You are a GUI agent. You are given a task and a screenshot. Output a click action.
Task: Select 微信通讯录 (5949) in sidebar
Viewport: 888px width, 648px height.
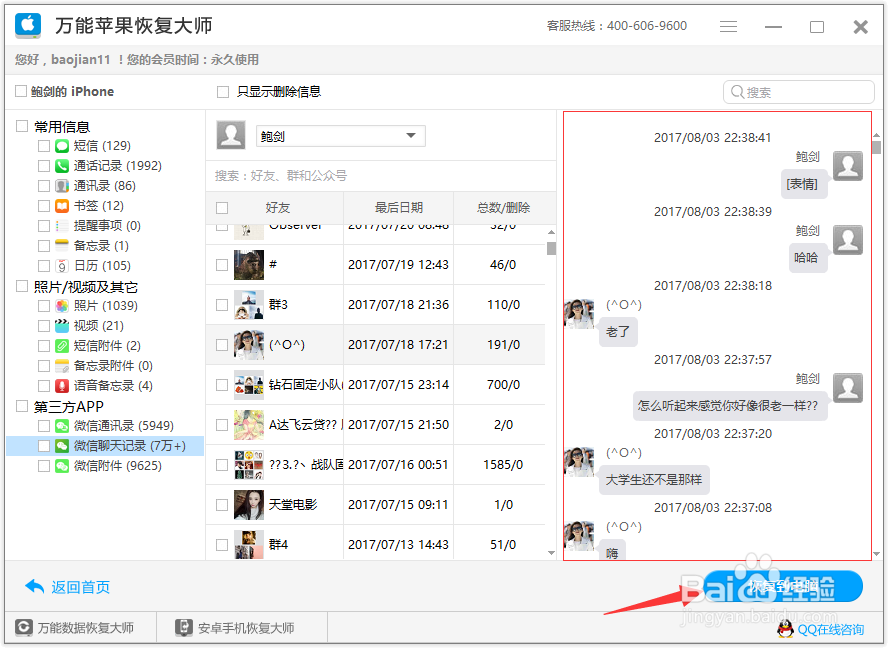click(x=123, y=426)
